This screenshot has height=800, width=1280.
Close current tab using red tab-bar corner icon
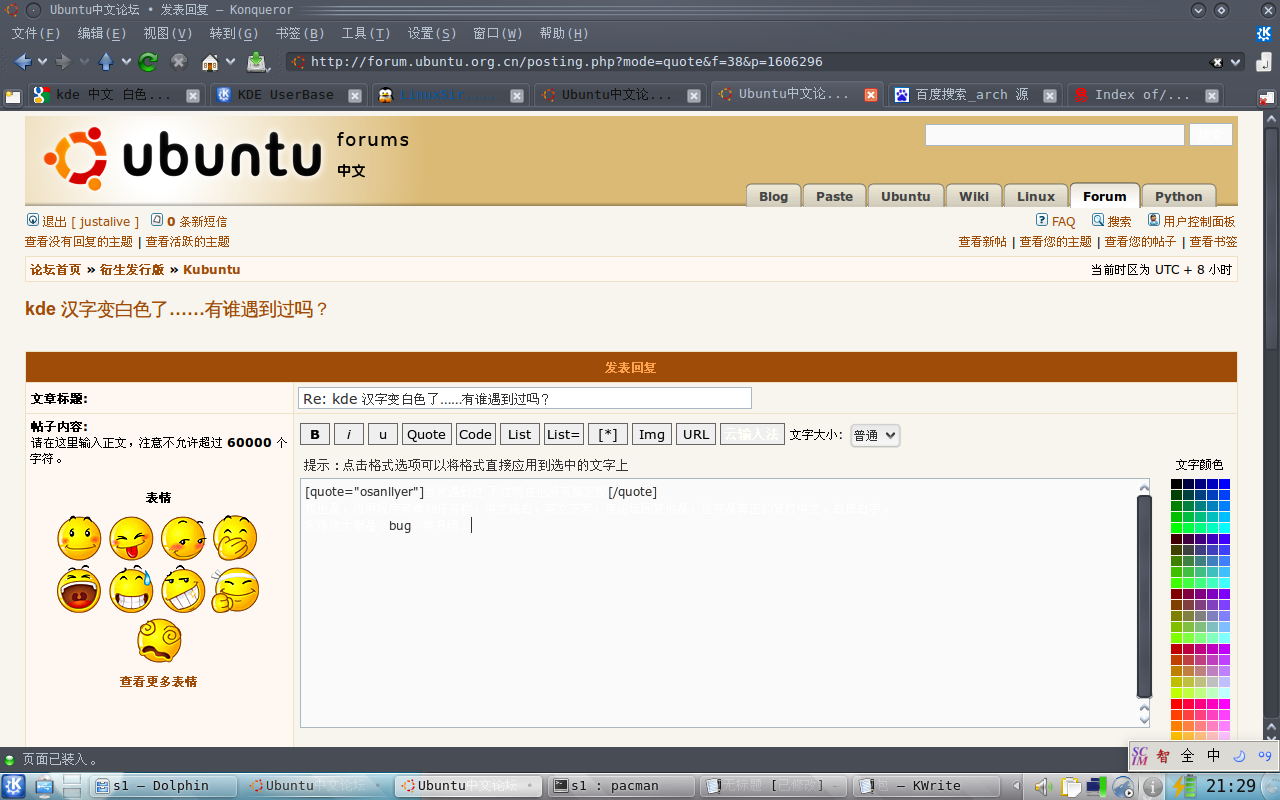[1267, 99]
